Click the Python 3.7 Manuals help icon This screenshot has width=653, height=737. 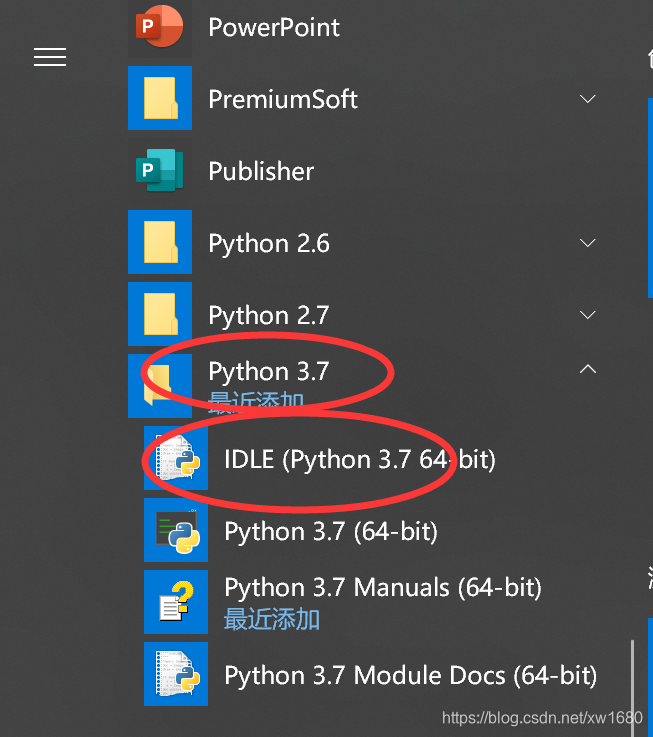pos(176,602)
